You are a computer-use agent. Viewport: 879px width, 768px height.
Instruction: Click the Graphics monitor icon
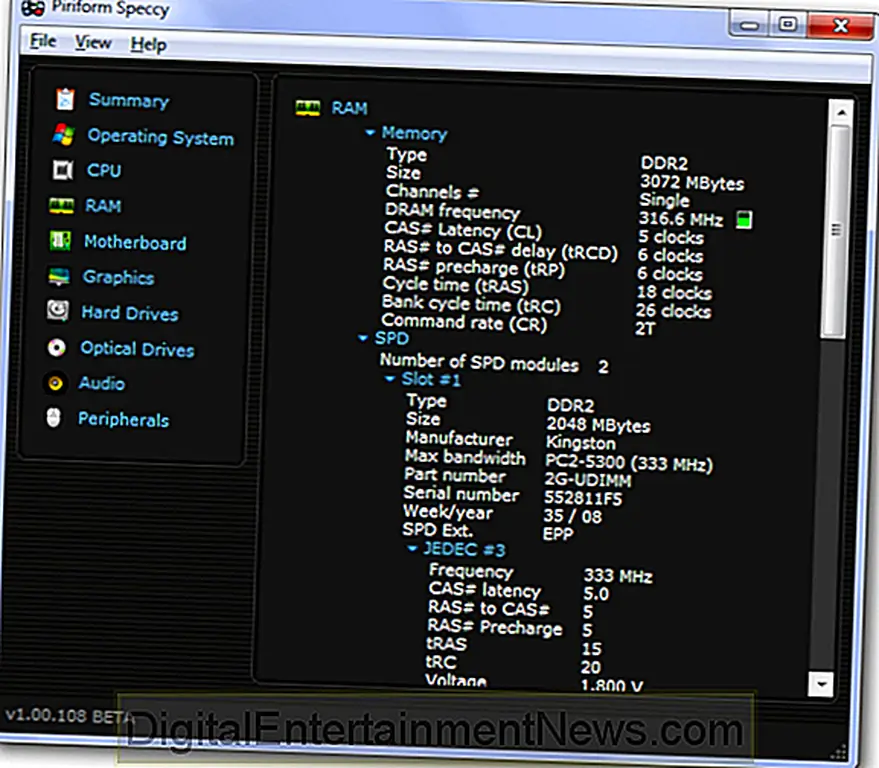pos(59,276)
